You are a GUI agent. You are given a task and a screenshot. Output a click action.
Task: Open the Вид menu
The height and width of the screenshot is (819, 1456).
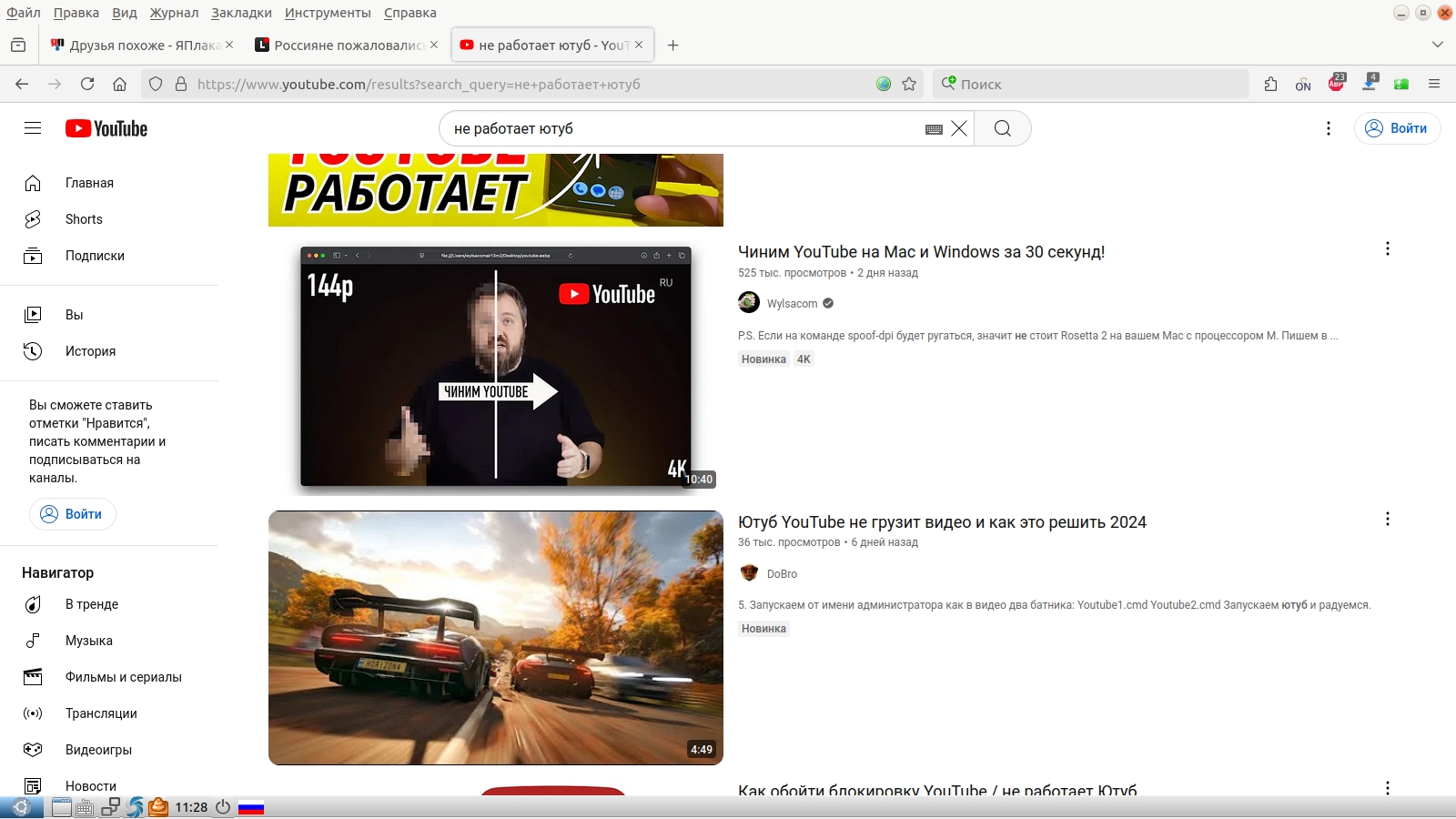coord(125,13)
